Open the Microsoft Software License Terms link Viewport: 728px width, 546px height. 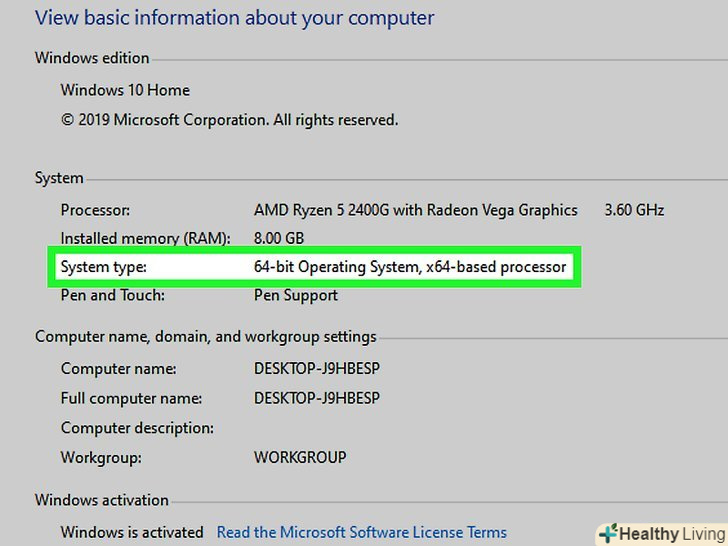361,532
